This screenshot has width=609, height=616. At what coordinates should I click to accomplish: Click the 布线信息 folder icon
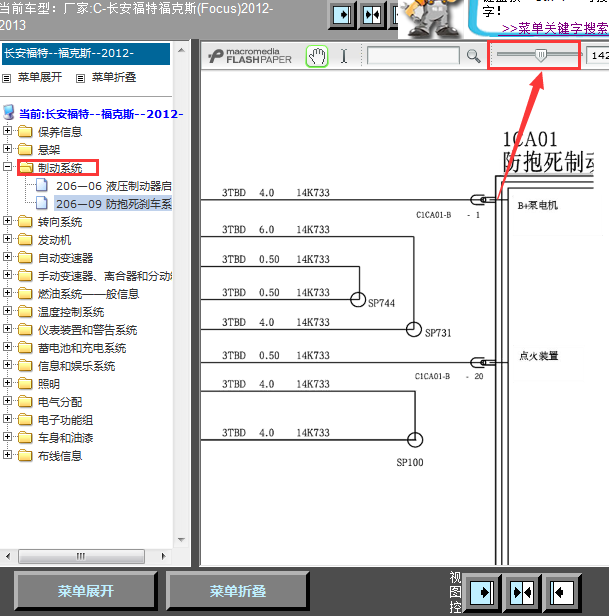pyautogui.click(x=25, y=455)
